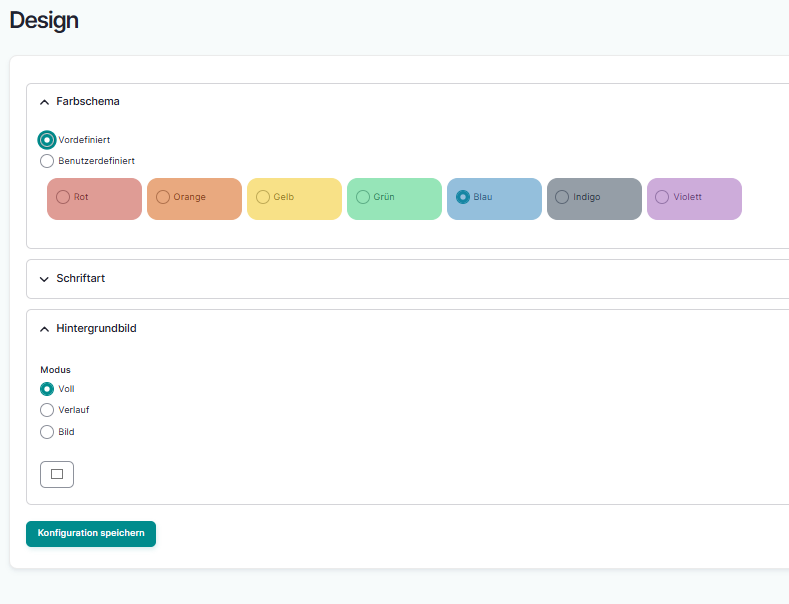Collapse the Hintergrundbild section chevron
This screenshot has height=604, width=789.
point(44,329)
